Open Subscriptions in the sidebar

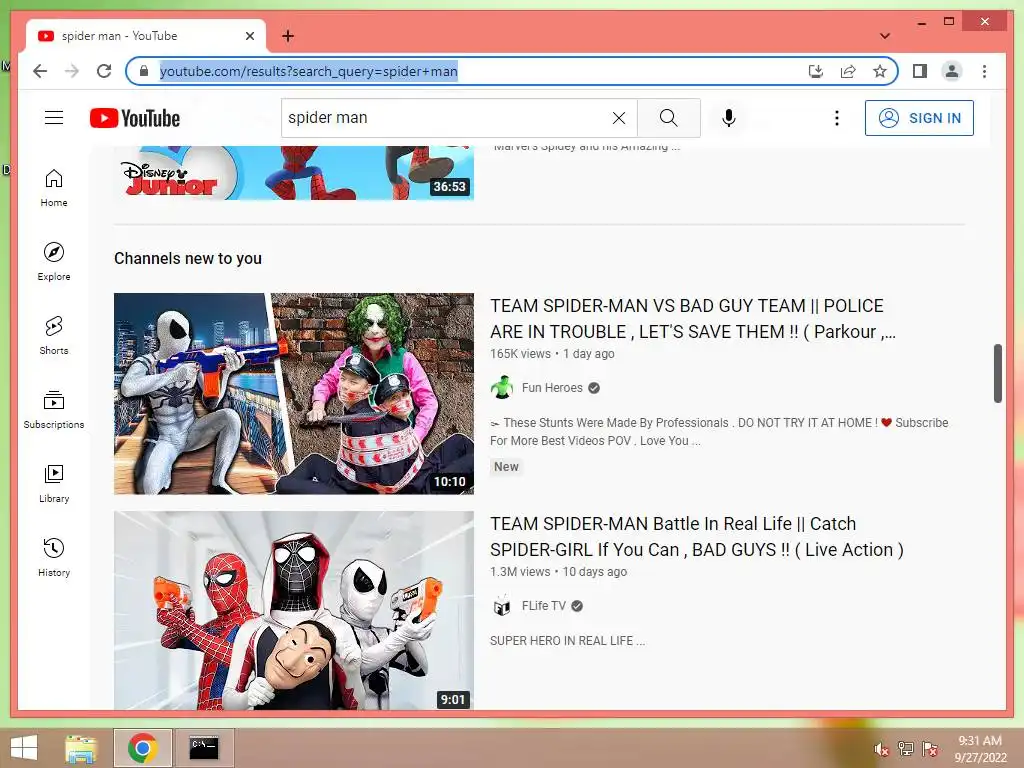(x=54, y=409)
